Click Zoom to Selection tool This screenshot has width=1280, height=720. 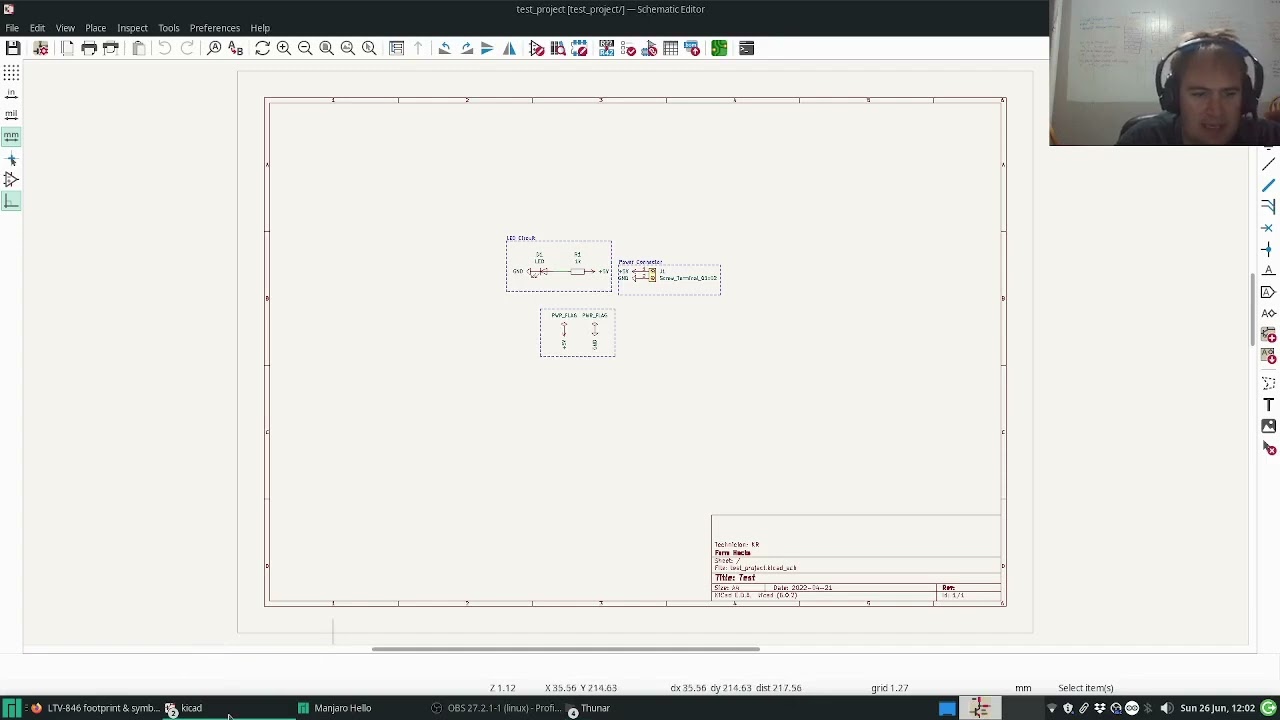(x=369, y=48)
